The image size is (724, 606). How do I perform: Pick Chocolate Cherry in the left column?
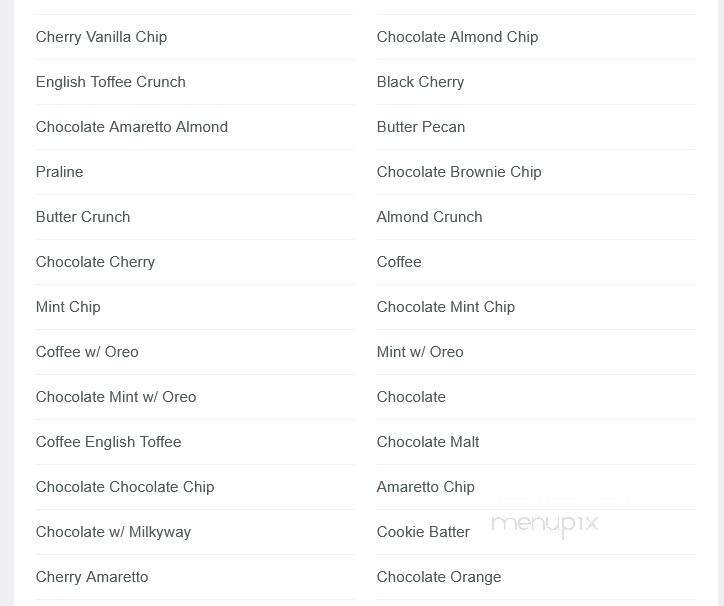click(x=95, y=262)
